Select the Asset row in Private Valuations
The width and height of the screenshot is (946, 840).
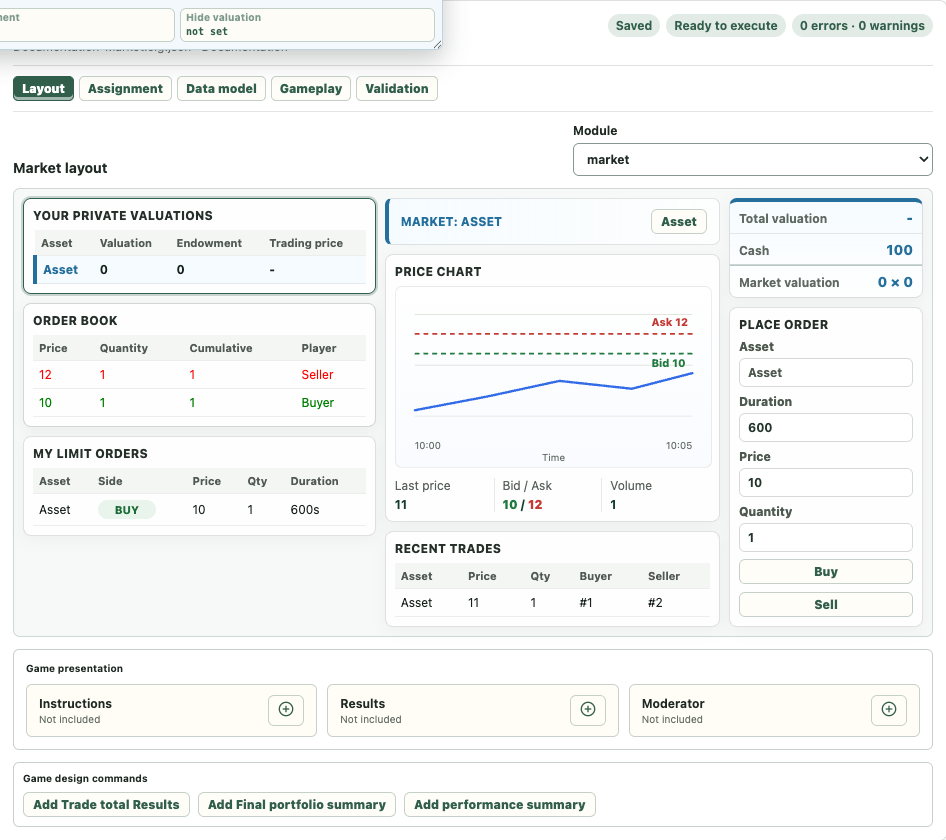coord(200,270)
